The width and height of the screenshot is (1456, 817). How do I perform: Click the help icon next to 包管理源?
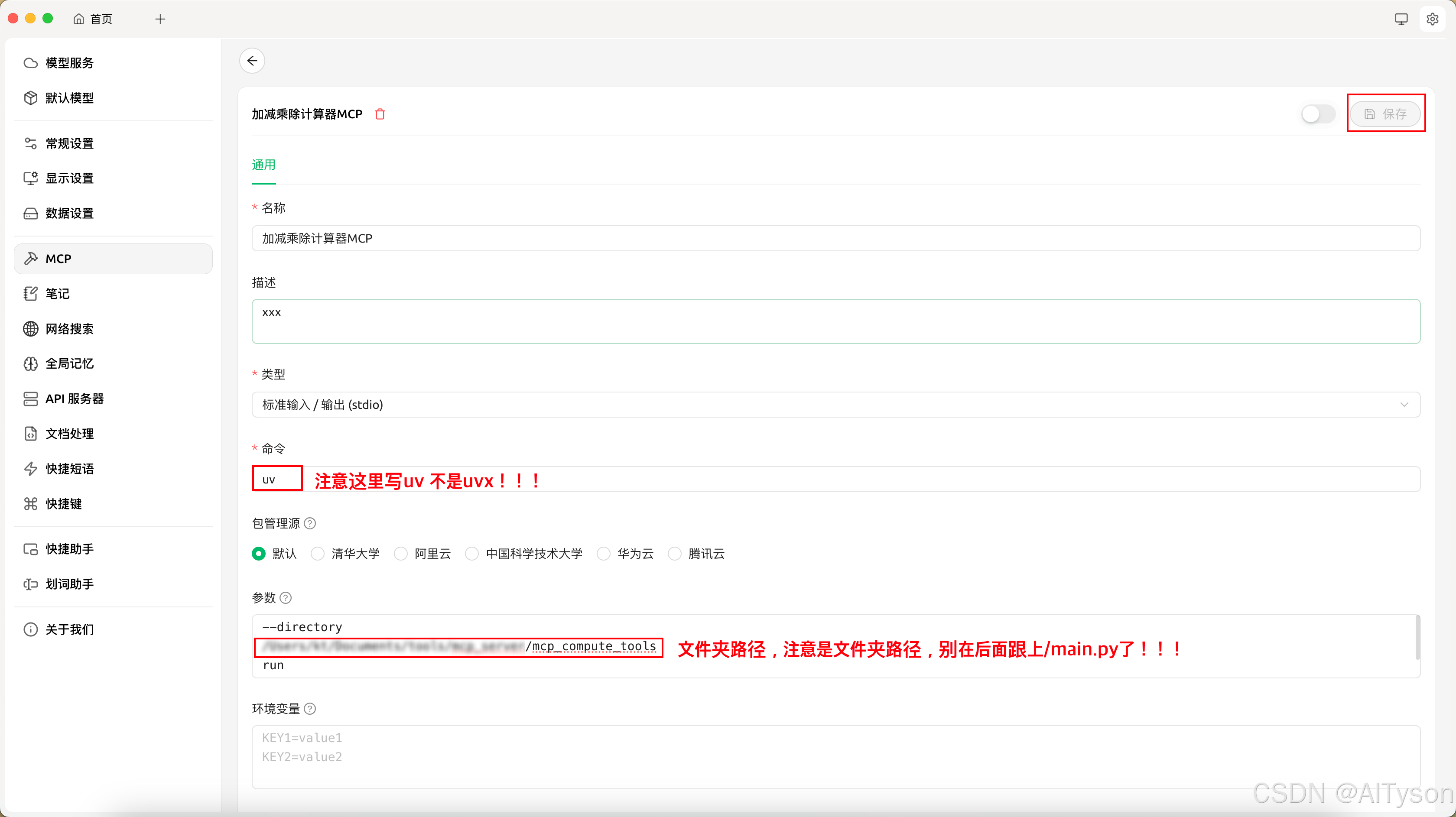[x=310, y=523]
